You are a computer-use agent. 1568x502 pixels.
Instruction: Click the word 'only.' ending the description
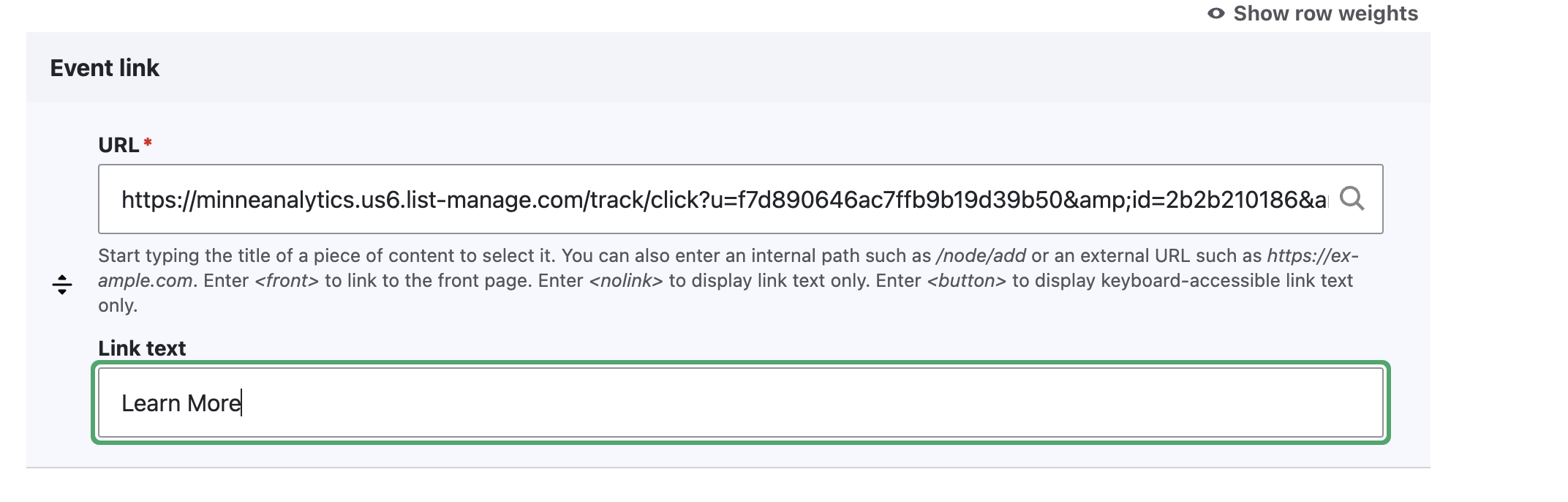pyautogui.click(x=118, y=305)
